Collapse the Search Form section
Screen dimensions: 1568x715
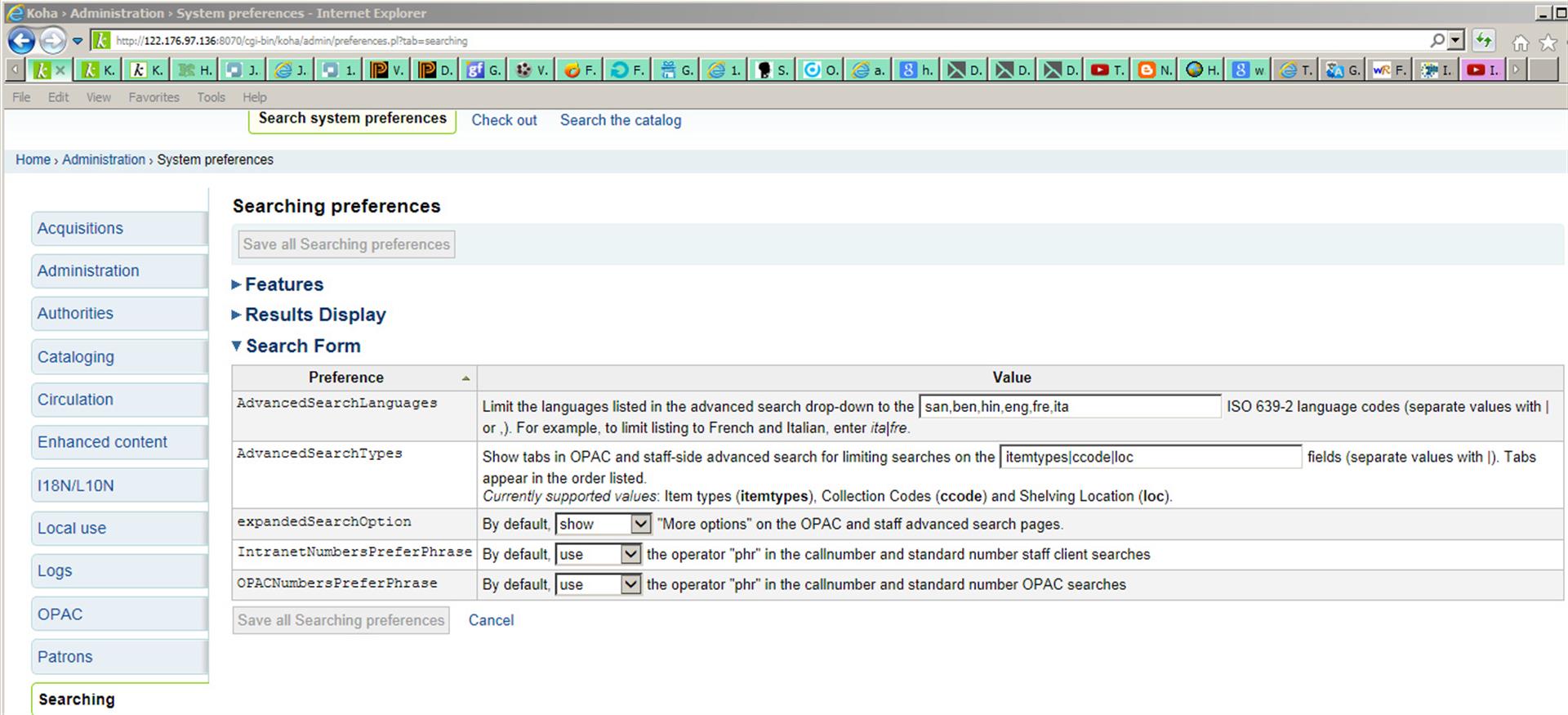tap(296, 346)
